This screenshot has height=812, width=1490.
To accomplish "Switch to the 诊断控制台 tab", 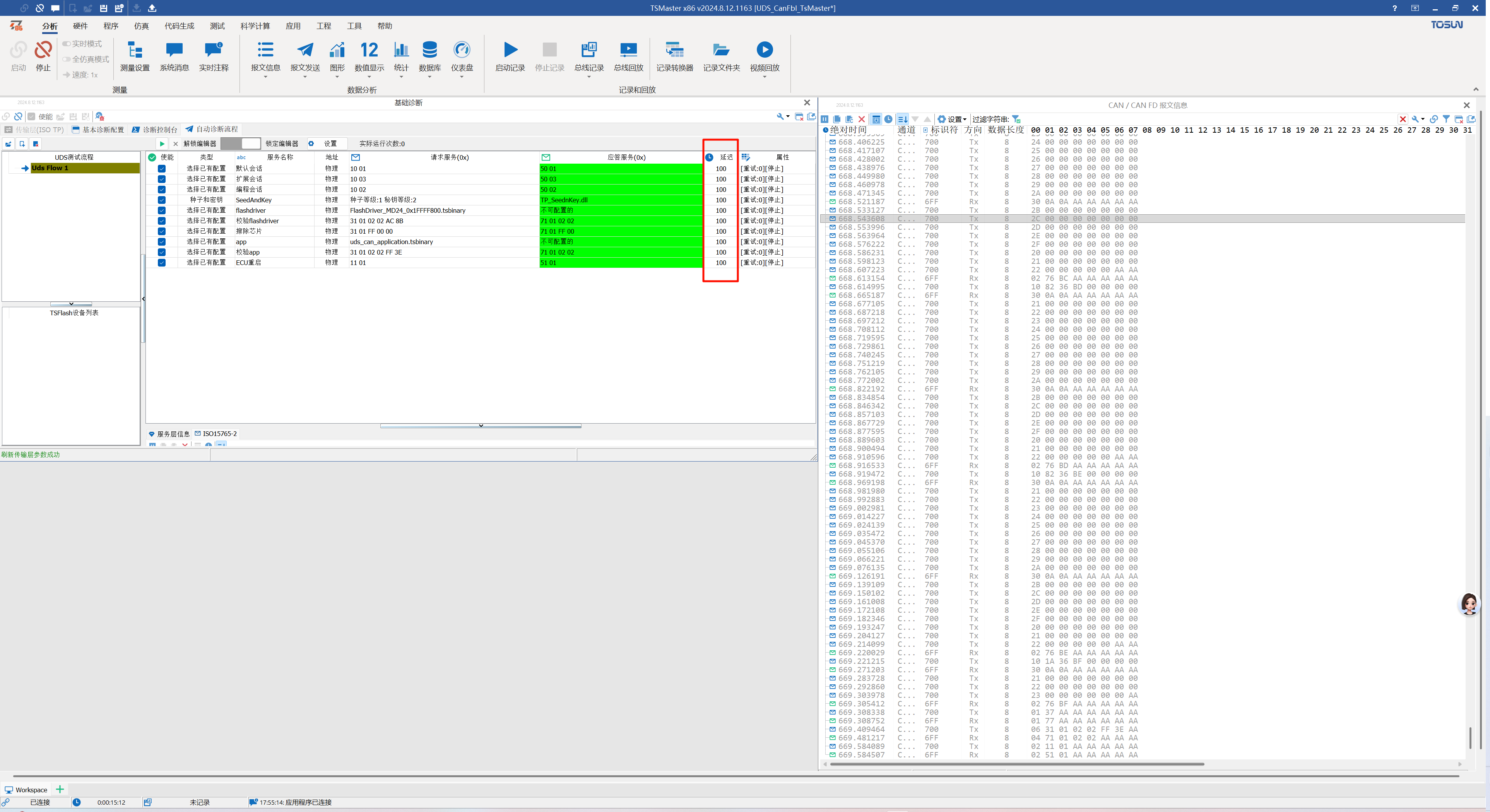I will (x=155, y=130).
